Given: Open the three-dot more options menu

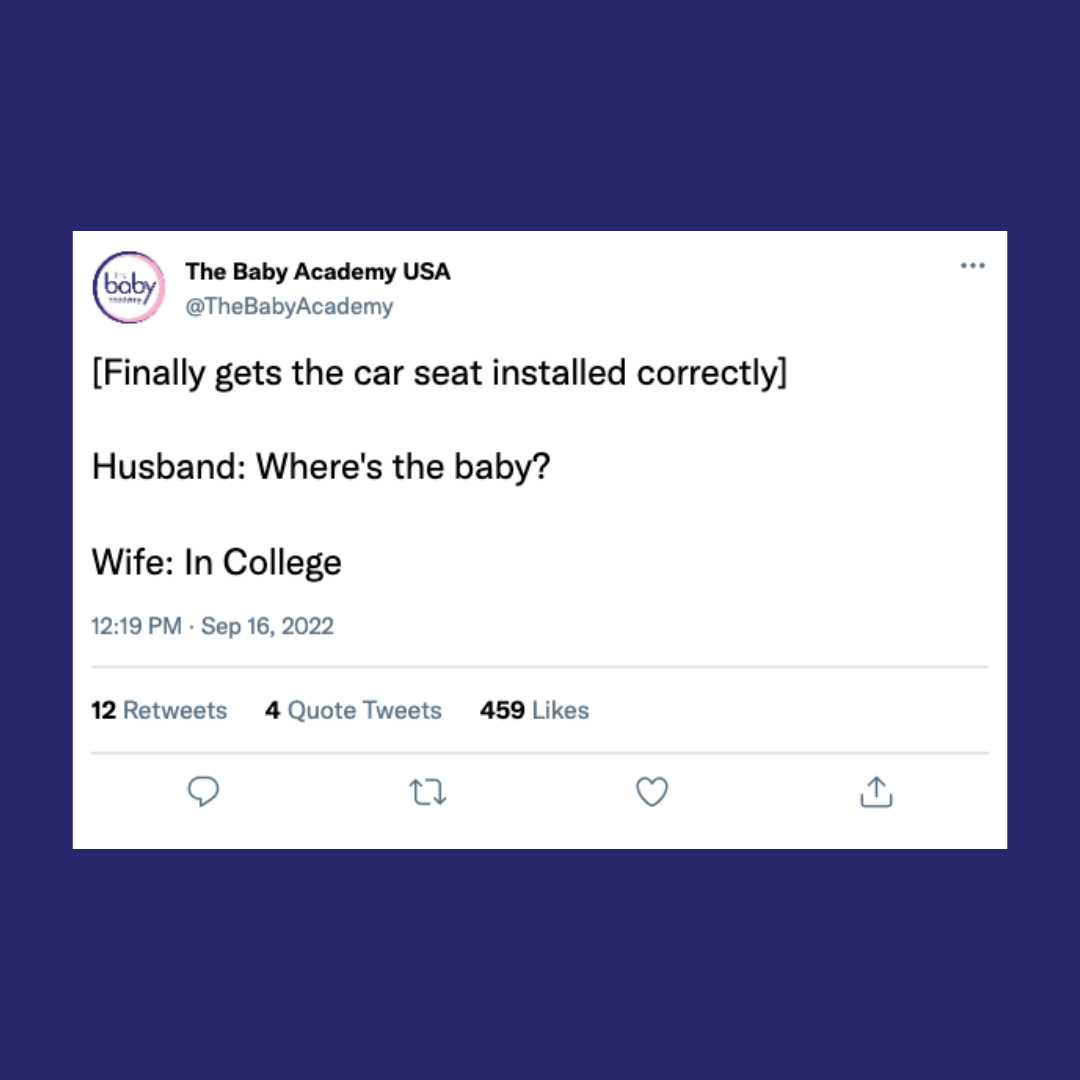Looking at the screenshot, I should coord(973,265).
